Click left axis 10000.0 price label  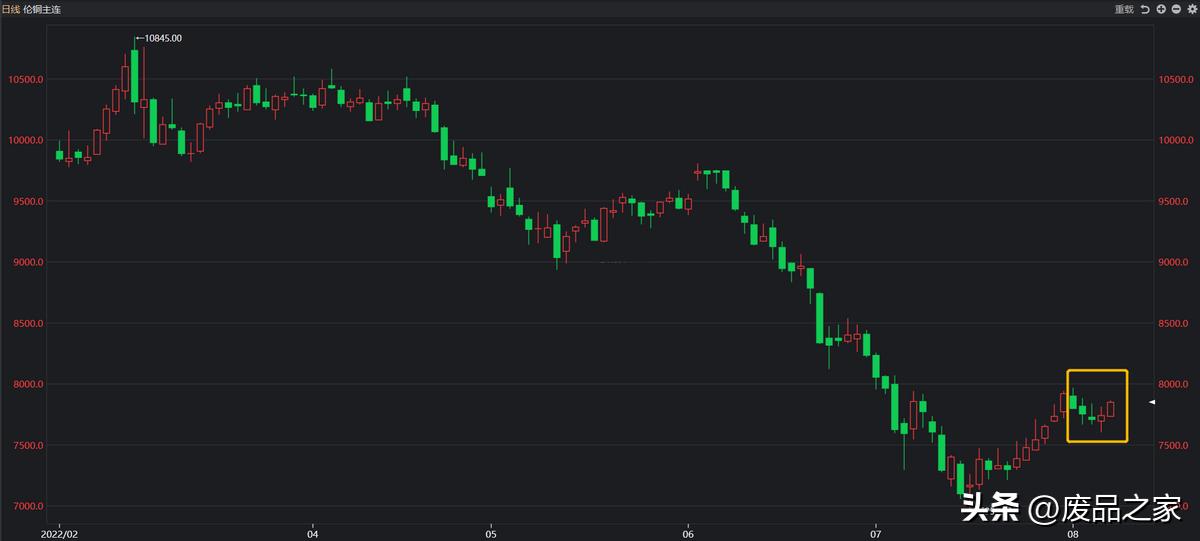[27, 140]
